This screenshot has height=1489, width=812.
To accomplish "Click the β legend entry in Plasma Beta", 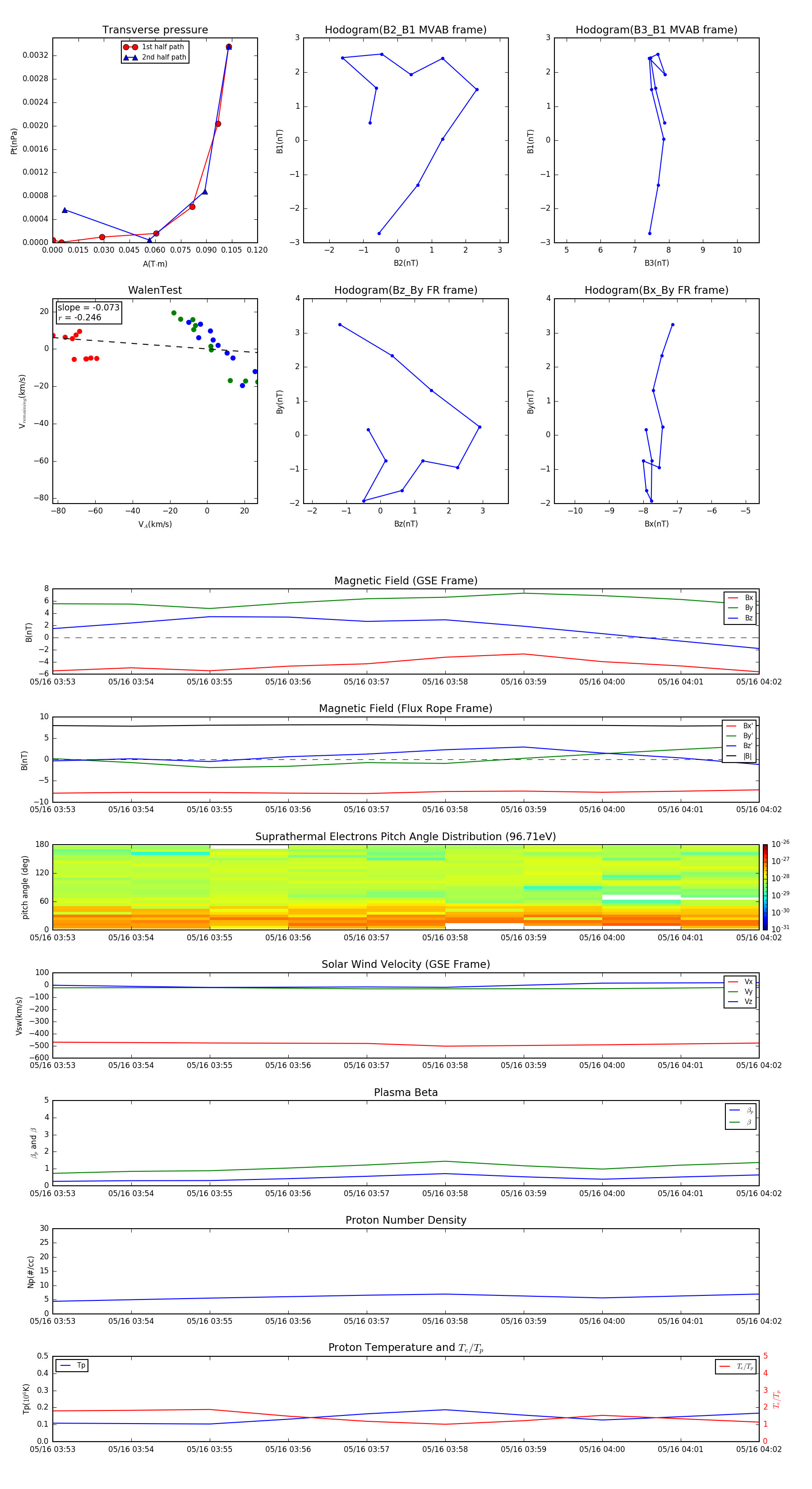I will point(741,1122).
